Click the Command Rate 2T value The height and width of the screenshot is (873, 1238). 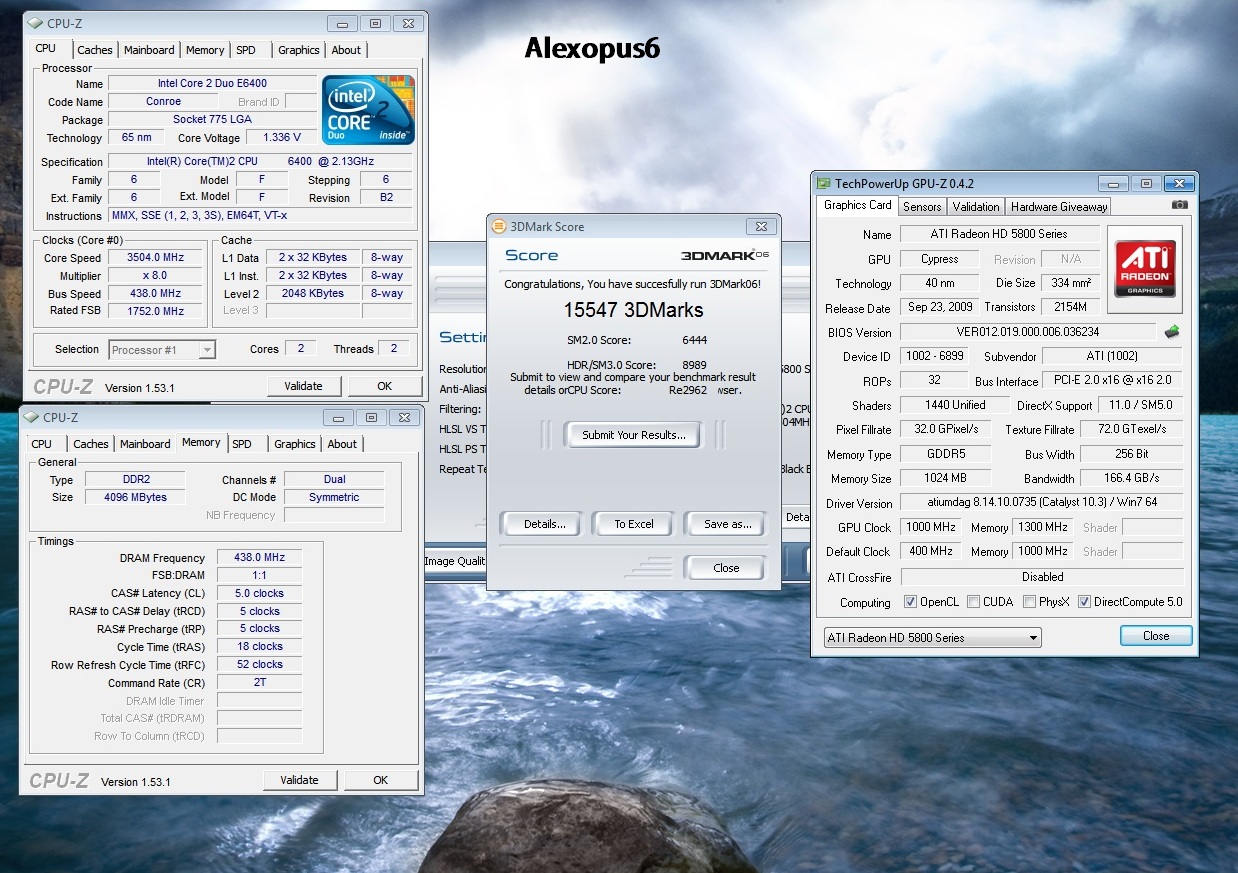pyautogui.click(x=260, y=683)
